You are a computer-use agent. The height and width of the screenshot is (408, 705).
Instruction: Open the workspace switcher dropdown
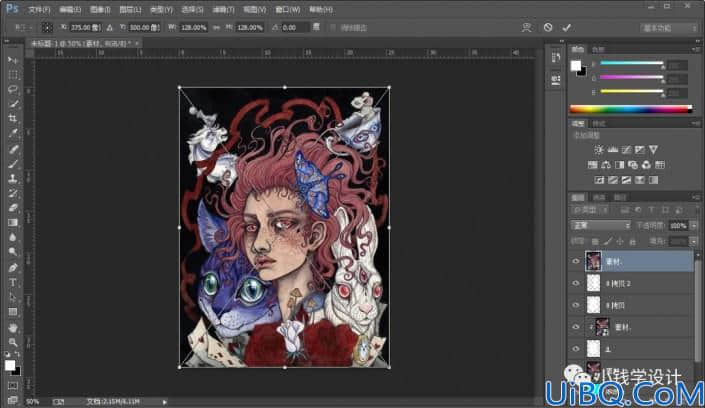[x=669, y=28]
